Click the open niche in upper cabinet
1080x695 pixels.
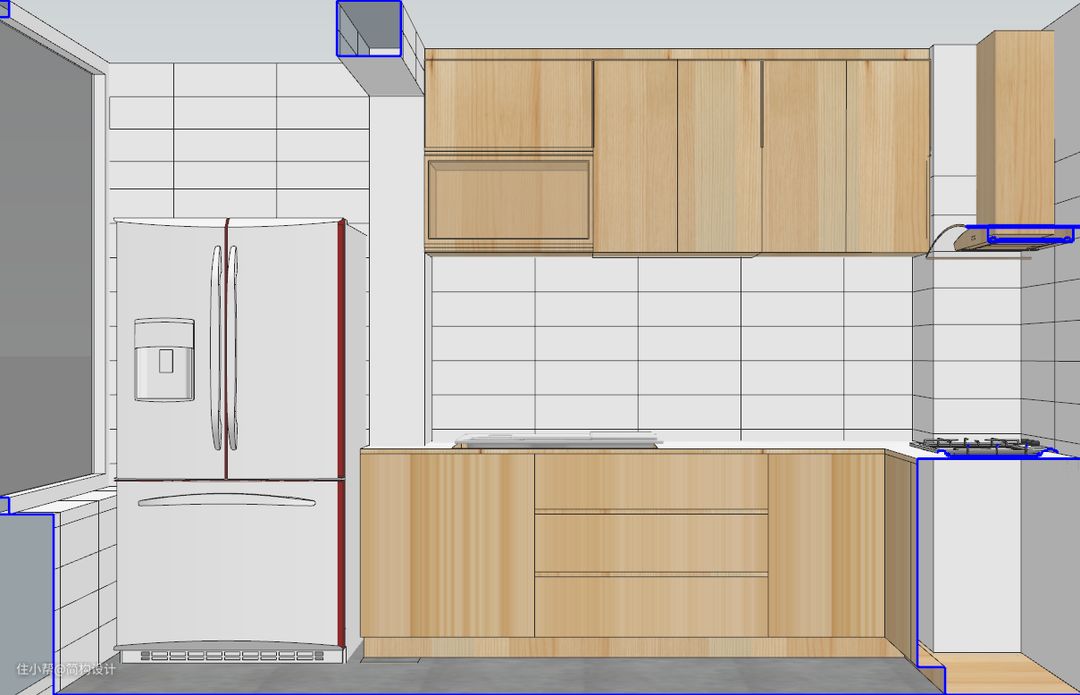click(x=508, y=198)
